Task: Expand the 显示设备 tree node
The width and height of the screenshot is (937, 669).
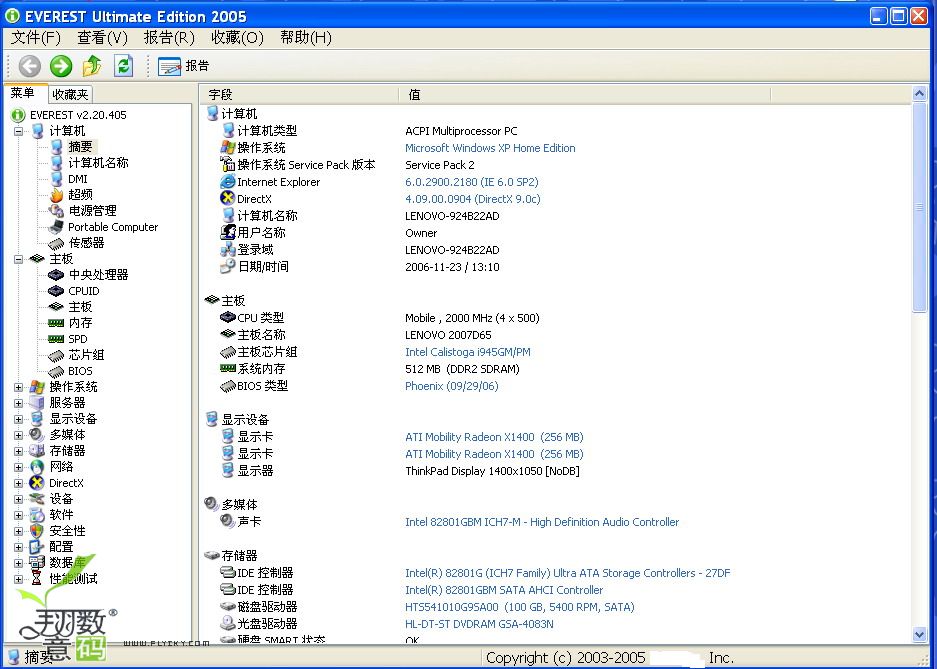Action: (19, 419)
